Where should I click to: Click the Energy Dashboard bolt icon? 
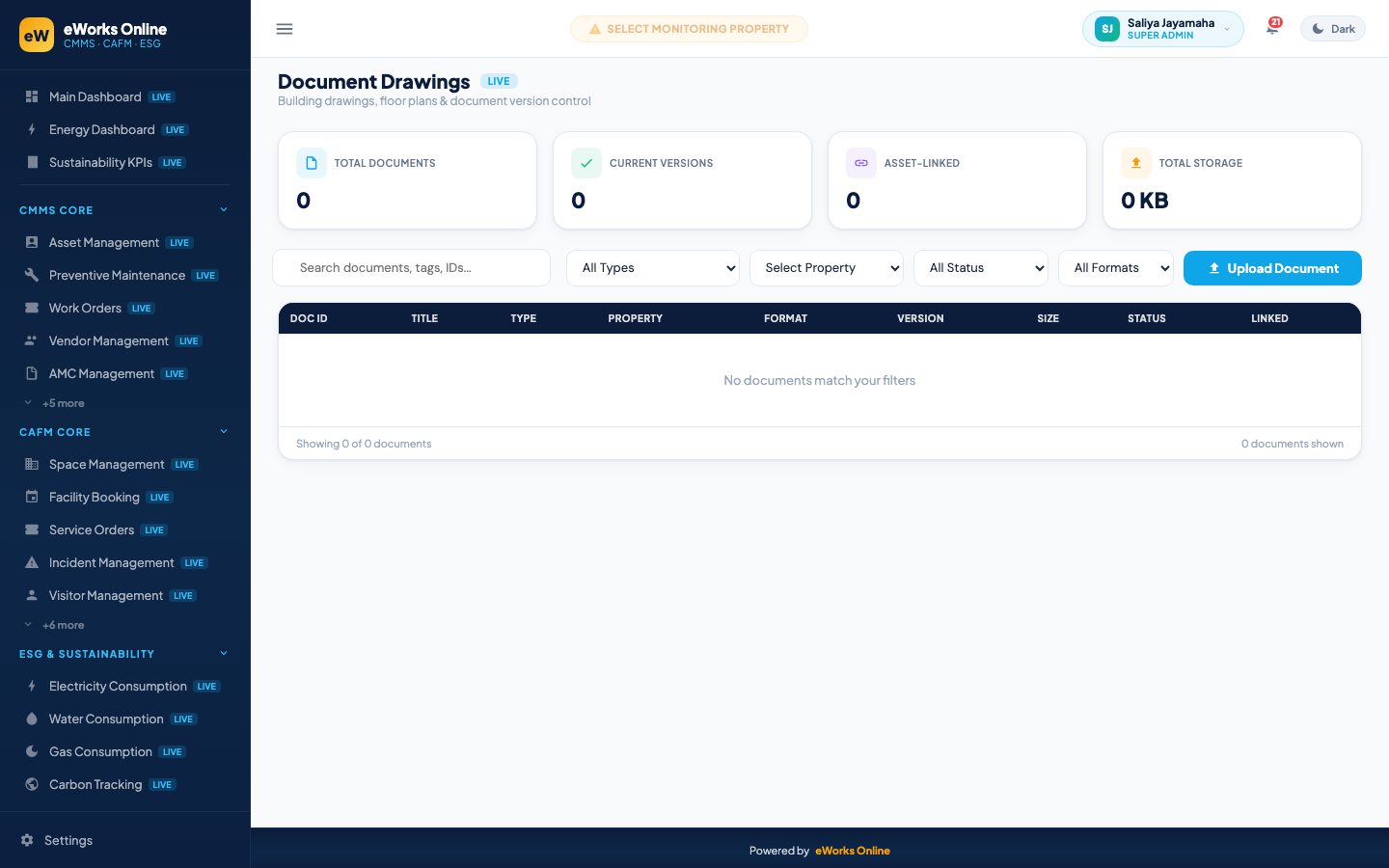click(32, 129)
